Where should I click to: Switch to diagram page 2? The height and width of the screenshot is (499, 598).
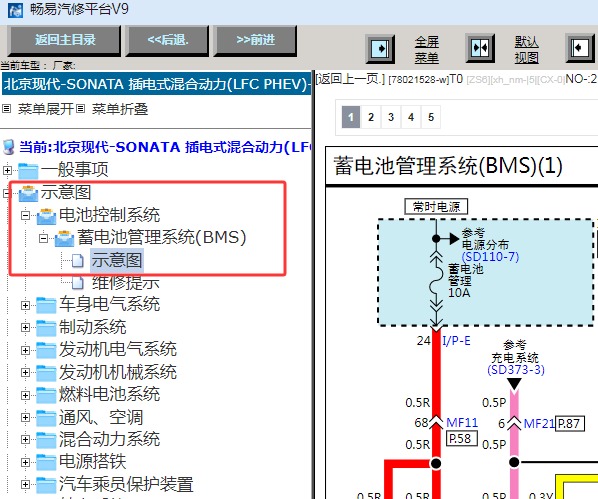click(371, 117)
